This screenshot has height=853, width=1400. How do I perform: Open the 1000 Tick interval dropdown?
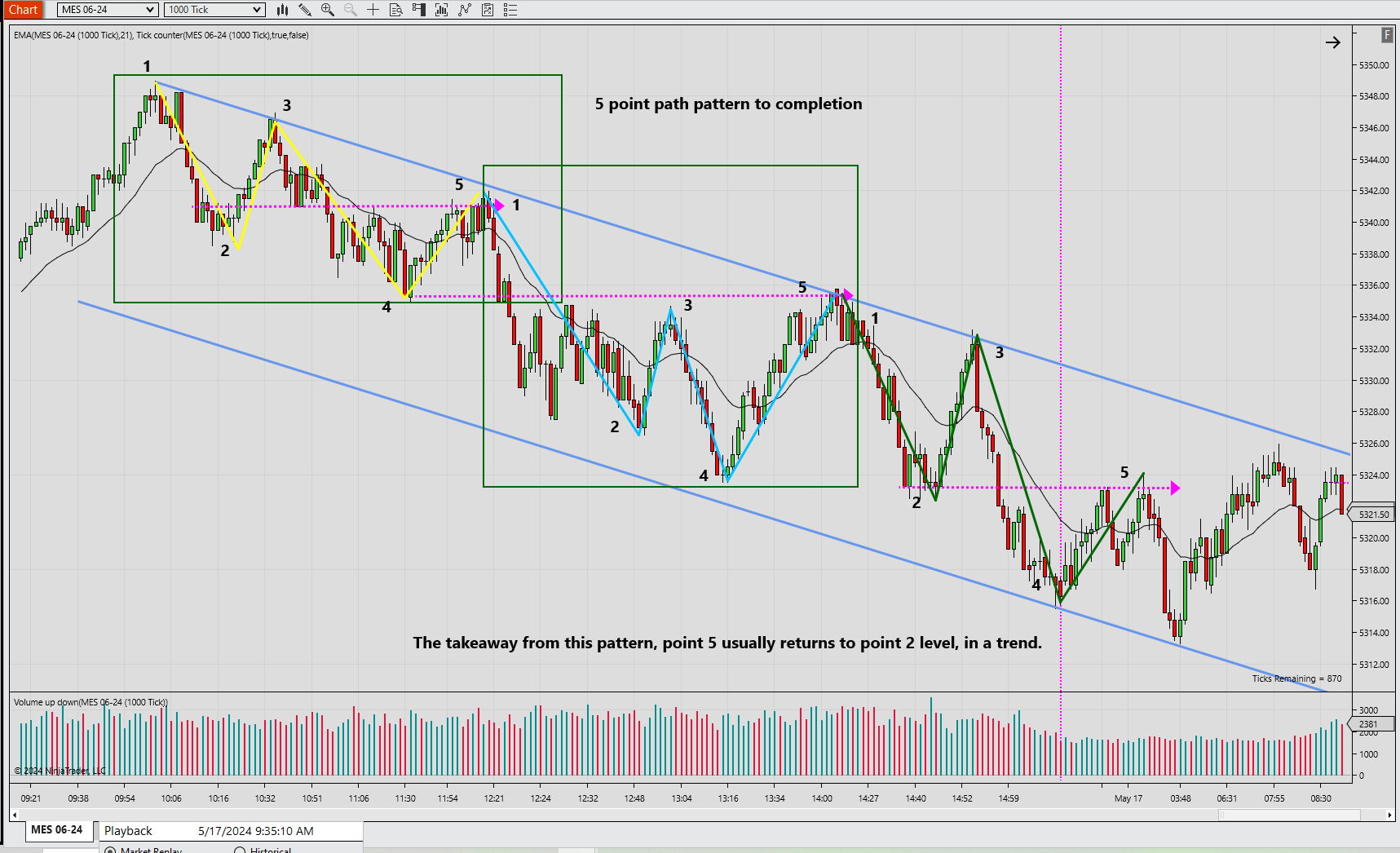pos(215,10)
